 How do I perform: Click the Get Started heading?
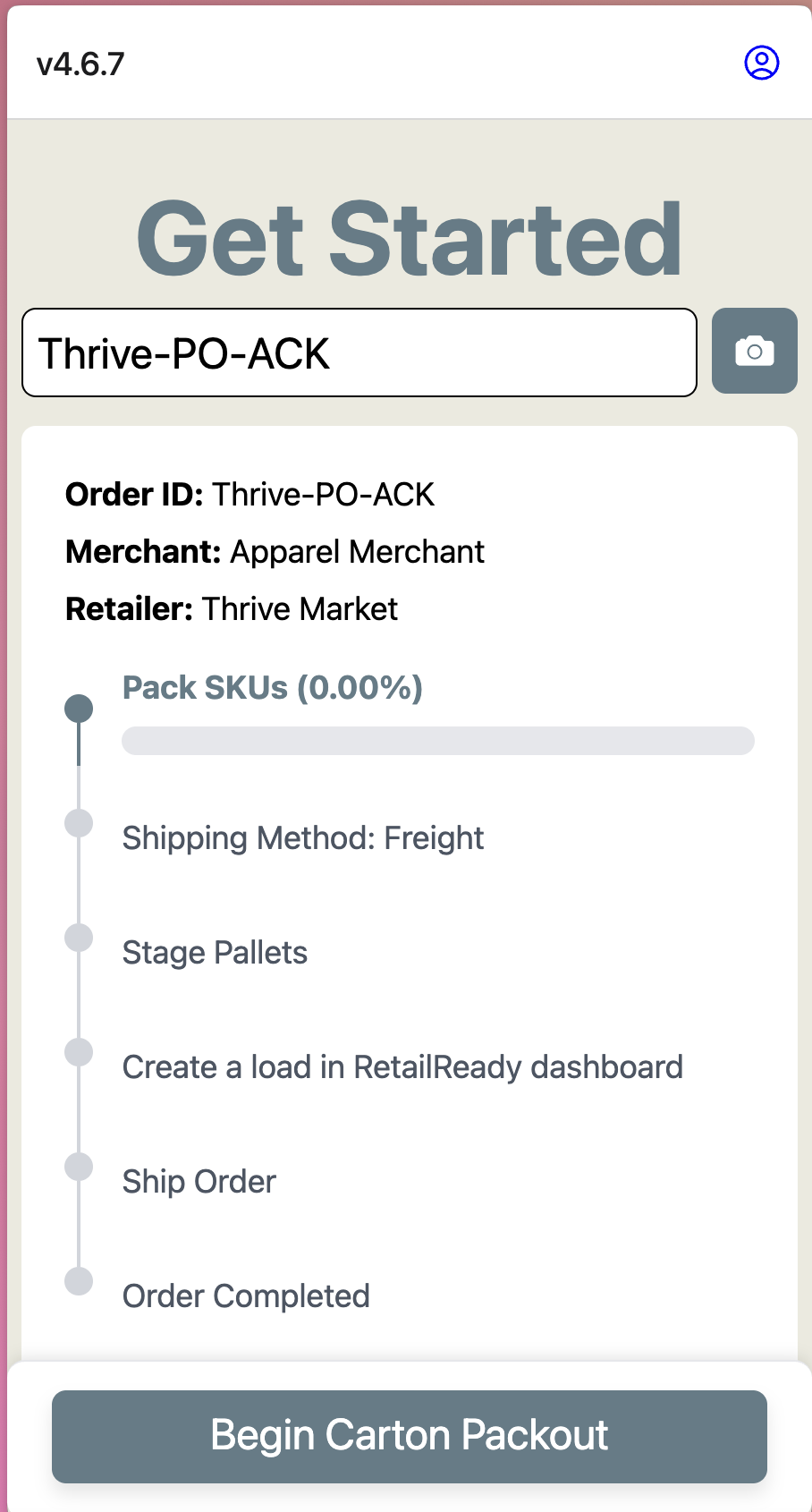coord(410,239)
